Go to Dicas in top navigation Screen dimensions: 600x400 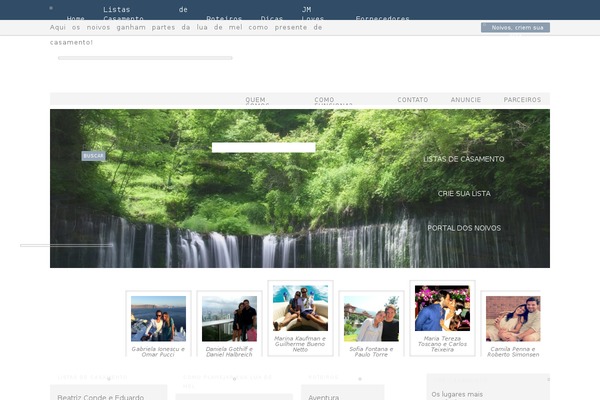pyautogui.click(x=271, y=19)
